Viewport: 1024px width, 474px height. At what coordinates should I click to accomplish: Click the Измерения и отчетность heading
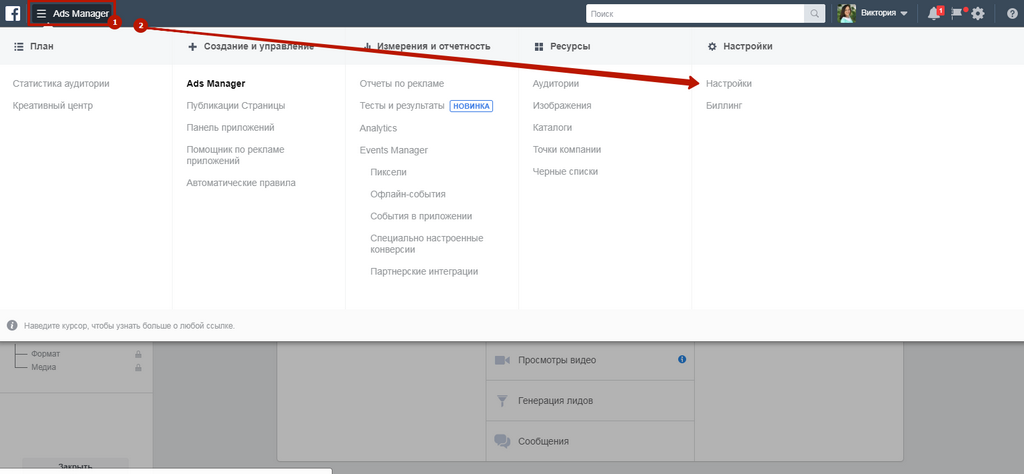pos(425,46)
